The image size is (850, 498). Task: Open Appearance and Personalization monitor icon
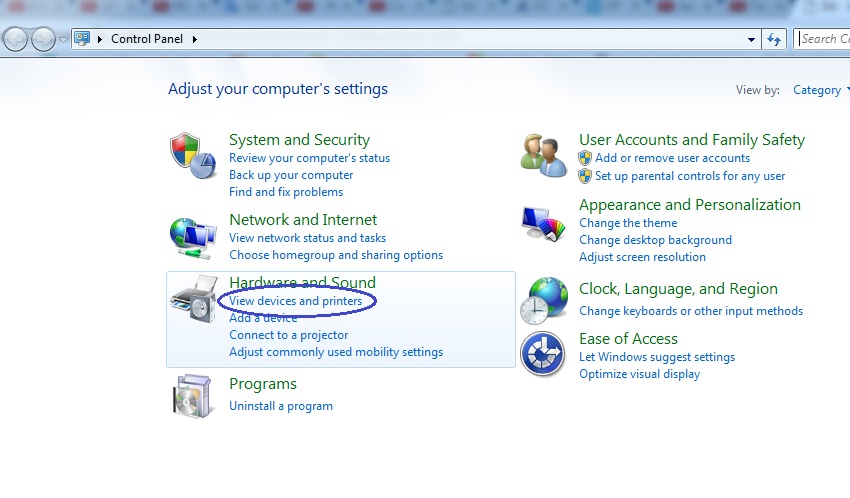tap(543, 224)
